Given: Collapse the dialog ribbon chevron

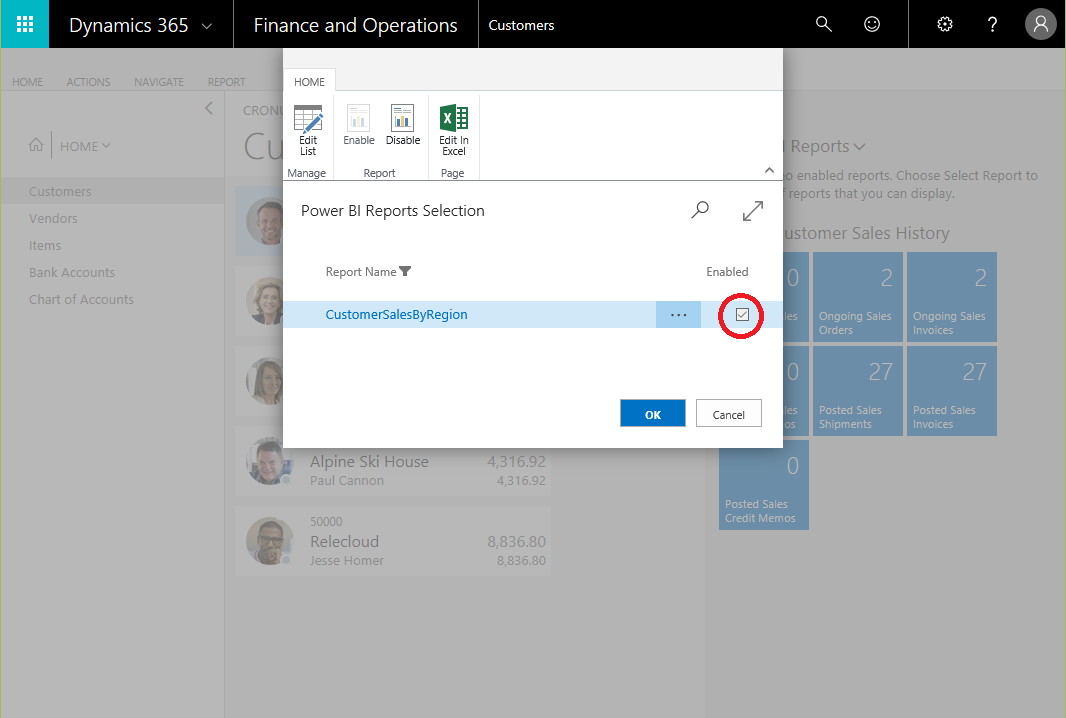Looking at the screenshot, I should (x=769, y=170).
